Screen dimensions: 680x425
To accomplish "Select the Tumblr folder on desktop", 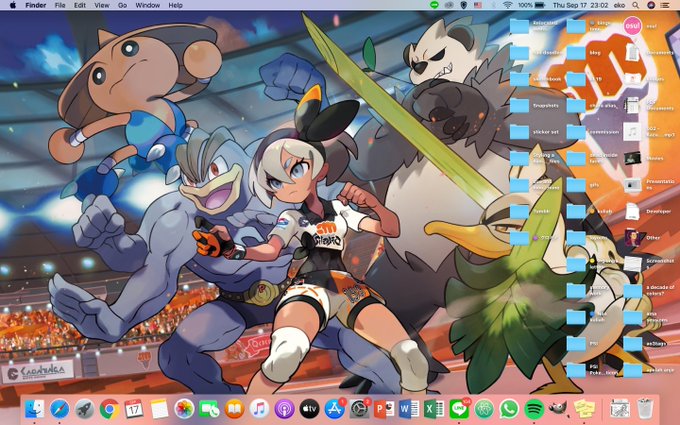I will [x=519, y=211].
